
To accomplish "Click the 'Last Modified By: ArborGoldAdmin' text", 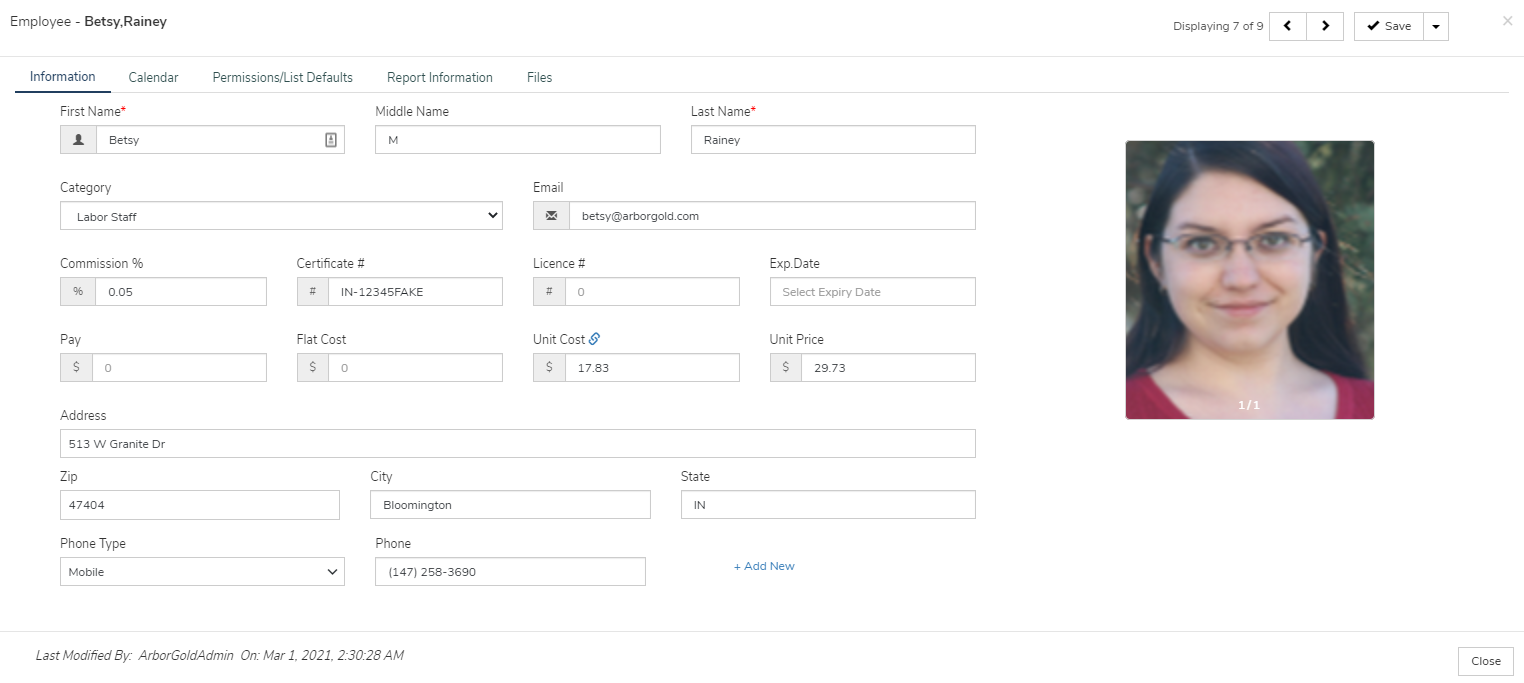I will click(134, 656).
